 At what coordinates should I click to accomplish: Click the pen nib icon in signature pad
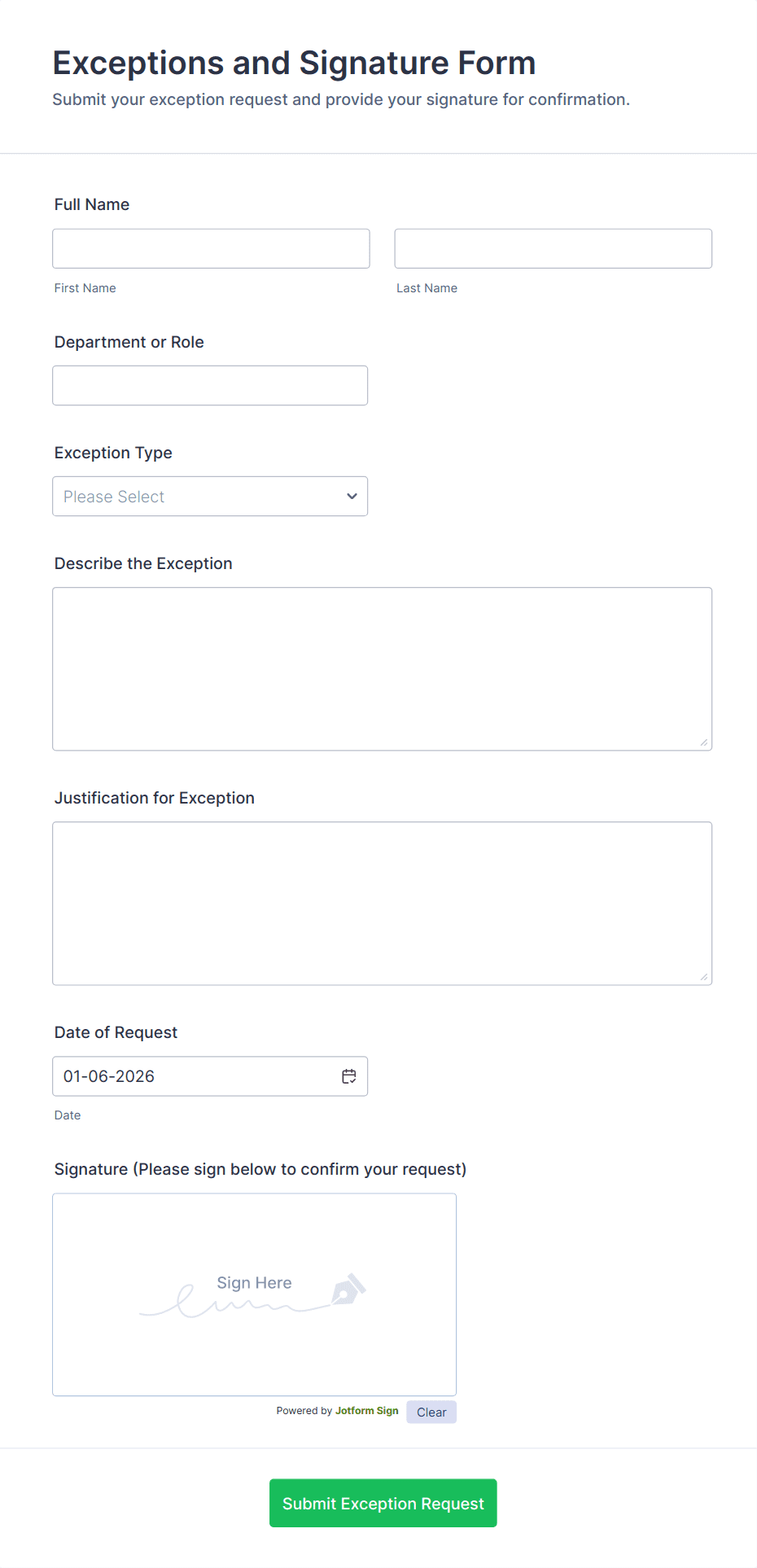348,1290
